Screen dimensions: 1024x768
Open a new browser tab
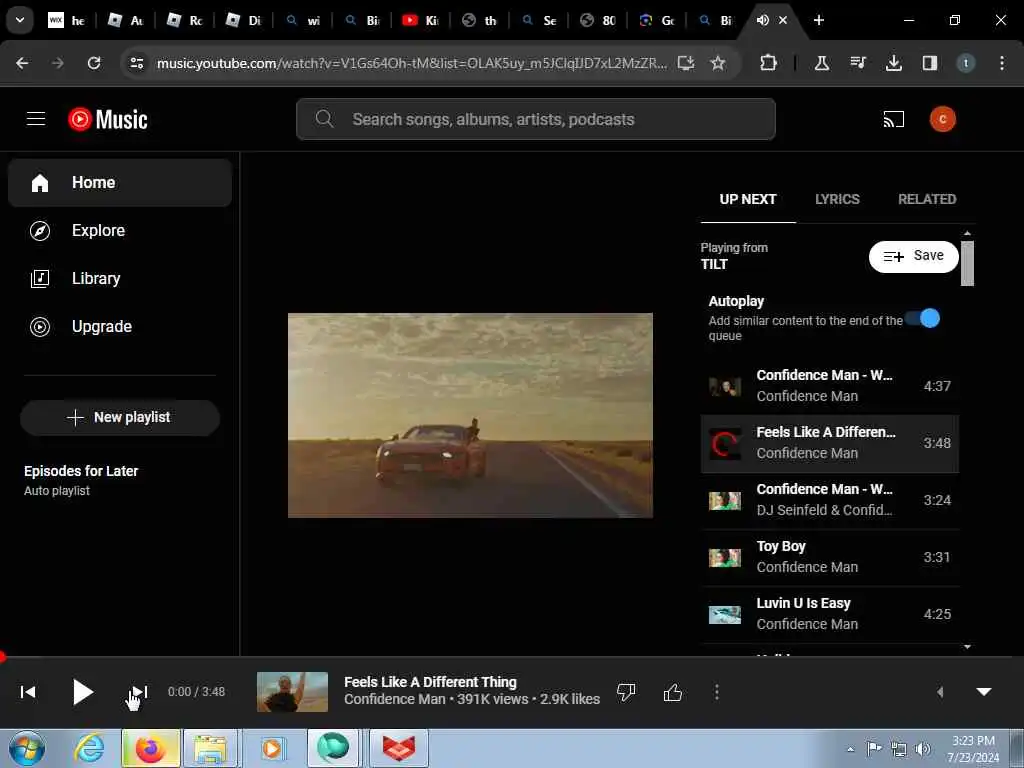click(818, 20)
